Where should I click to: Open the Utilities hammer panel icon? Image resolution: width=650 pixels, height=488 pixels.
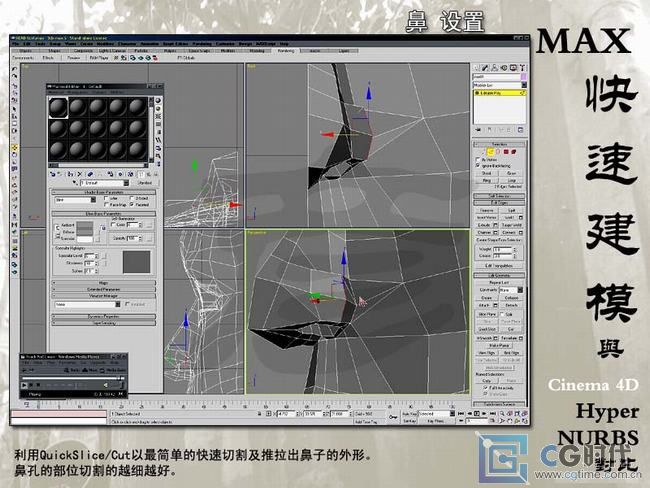tap(522, 68)
